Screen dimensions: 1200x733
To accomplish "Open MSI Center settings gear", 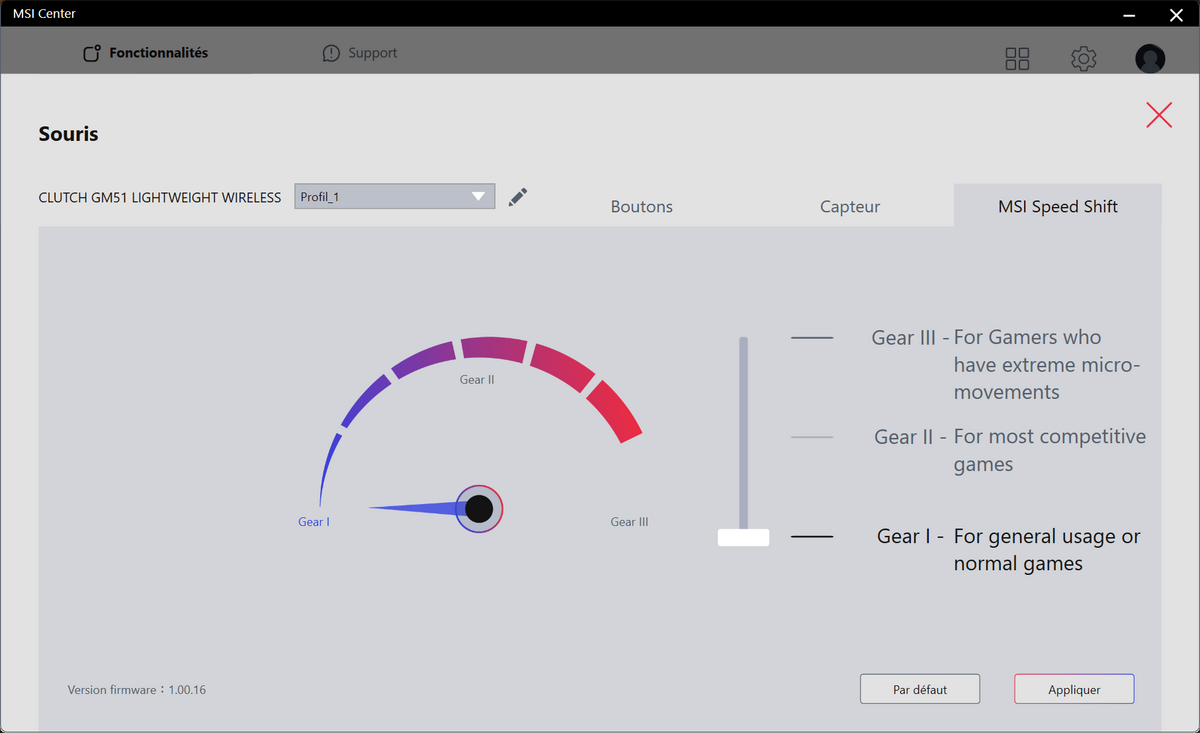I will [1084, 59].
